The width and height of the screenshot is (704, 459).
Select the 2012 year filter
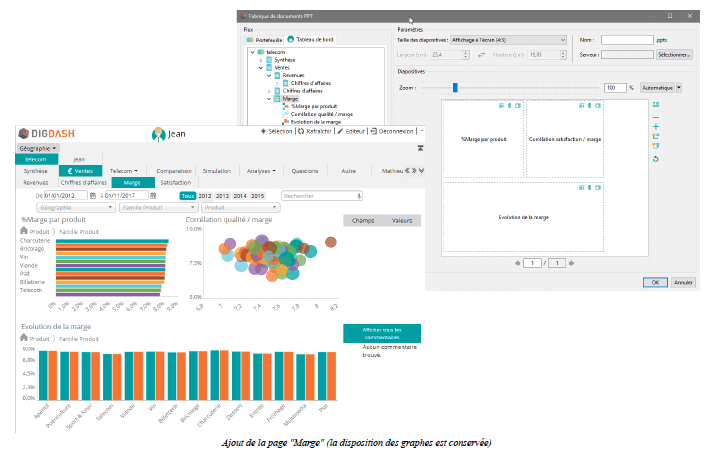click(205, 196)
